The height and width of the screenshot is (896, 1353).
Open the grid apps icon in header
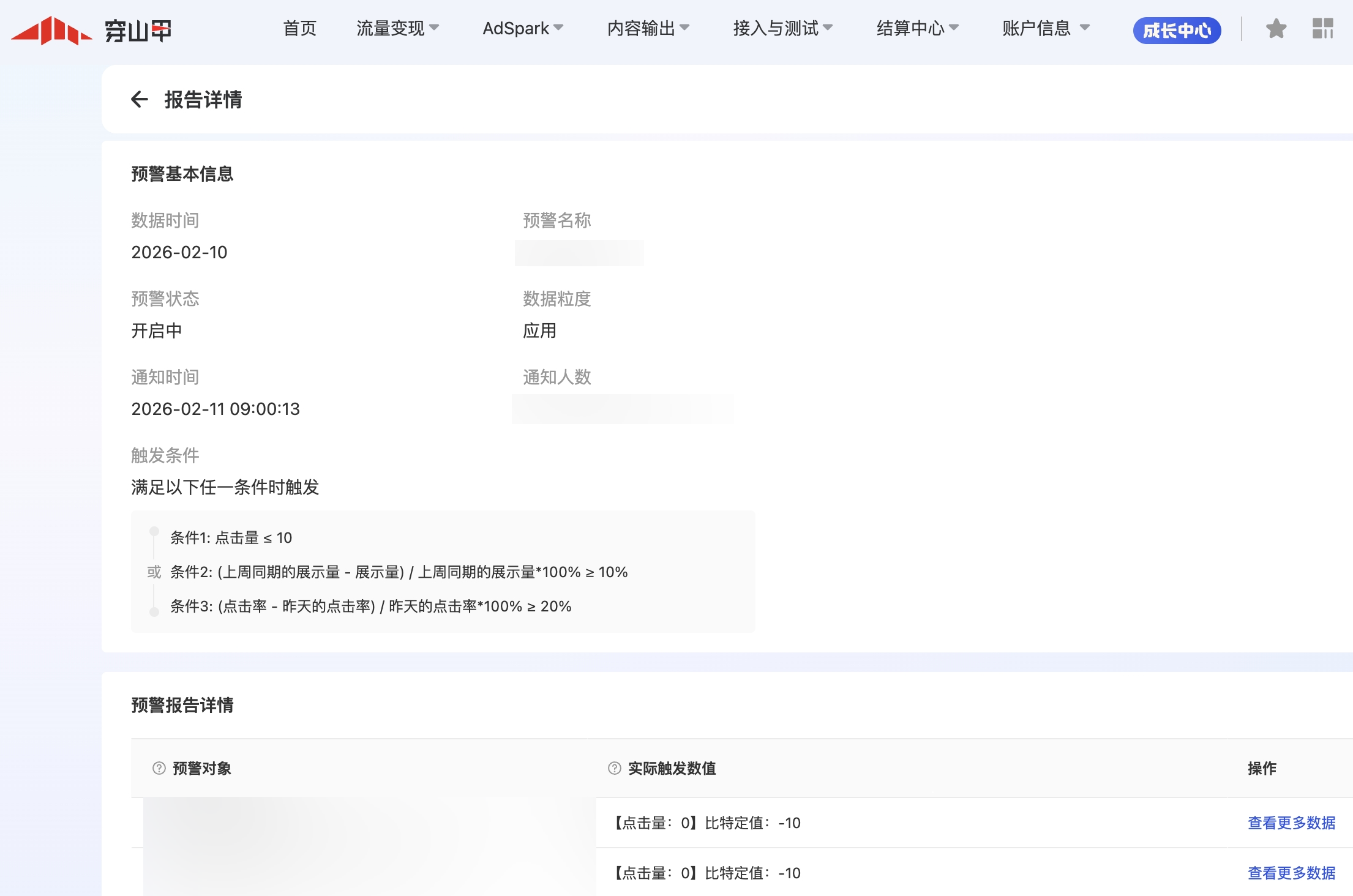click(1322, 29)
